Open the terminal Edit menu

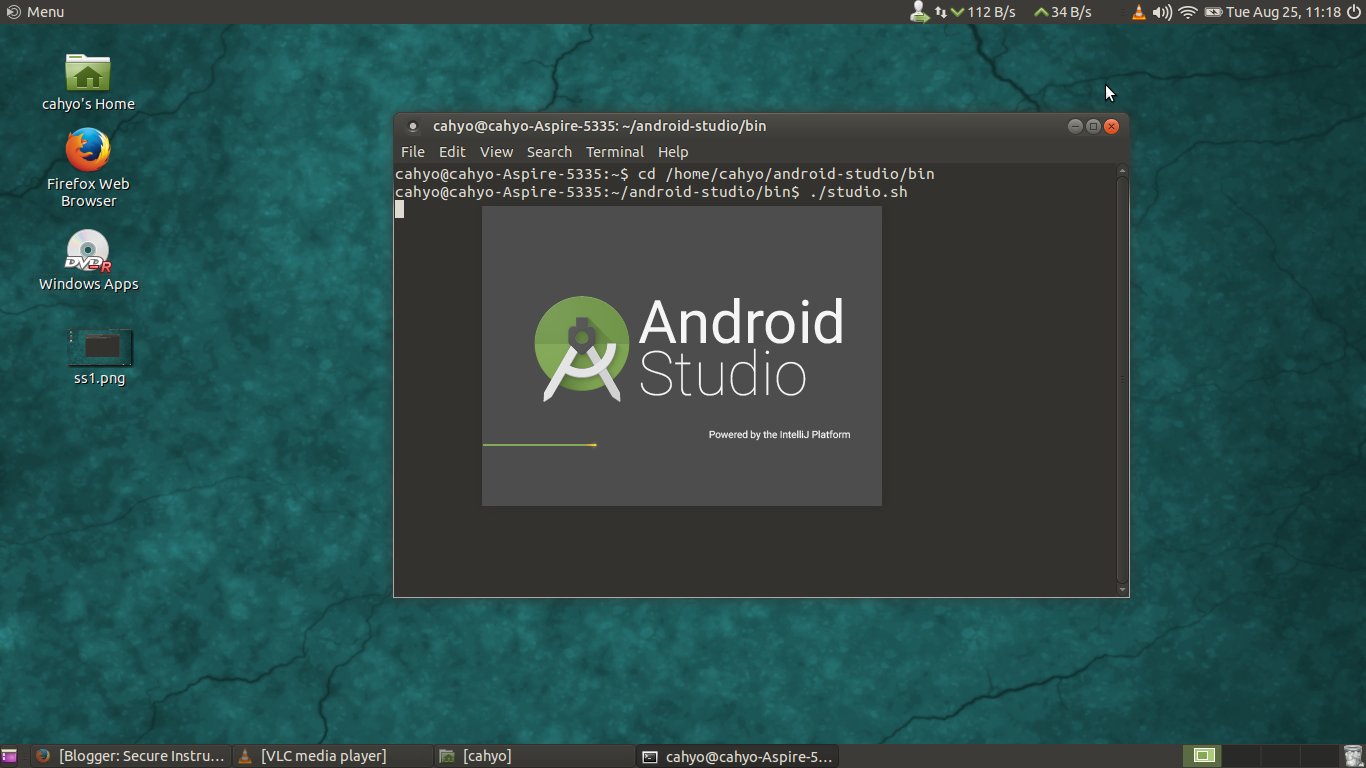point(452,152)
